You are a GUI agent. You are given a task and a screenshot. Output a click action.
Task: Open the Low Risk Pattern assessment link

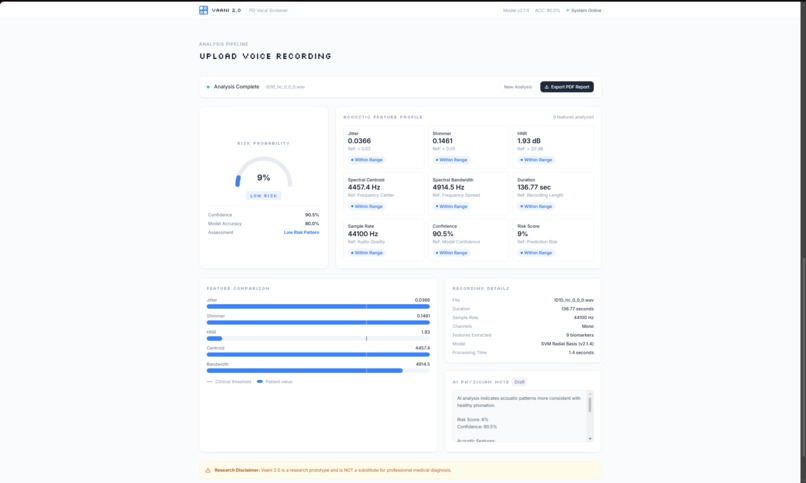click(x=301, y=232)
